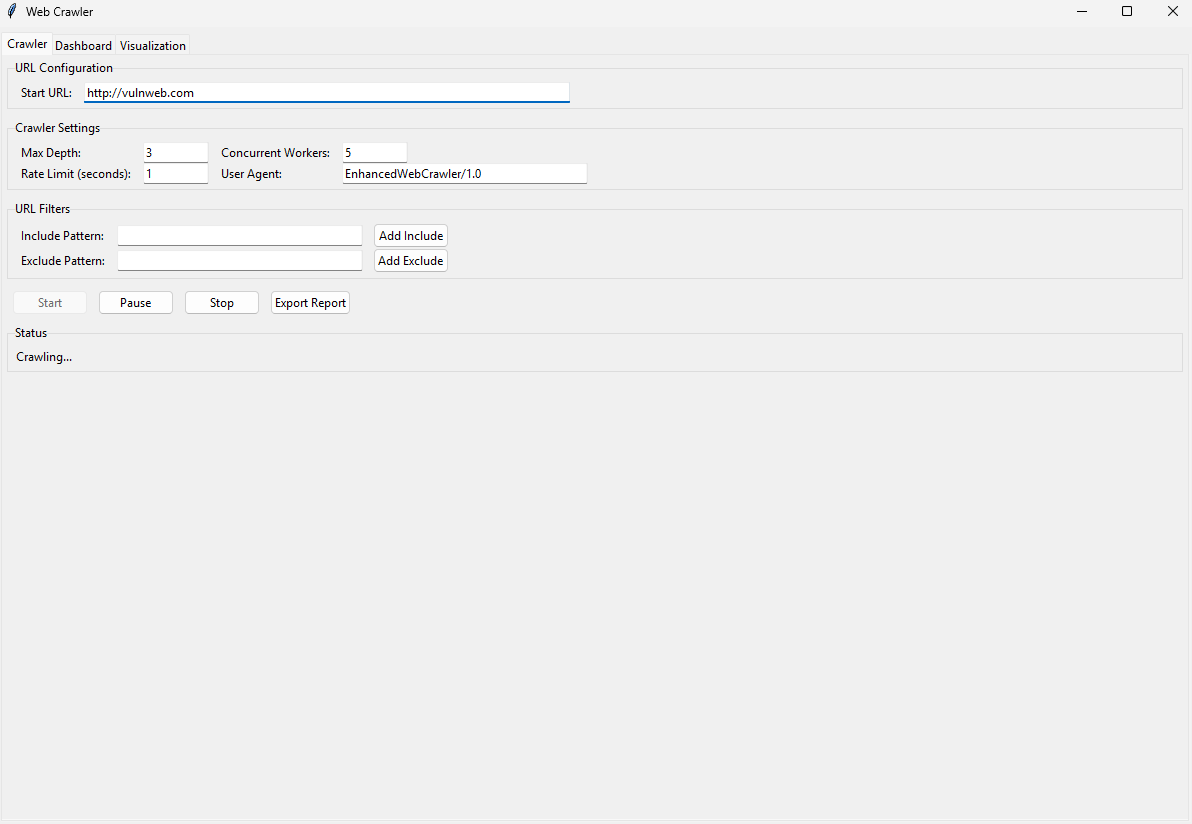Viewport: 1192px width, 824px height.
Task: Click Export Report
Action: pos(310,303)
